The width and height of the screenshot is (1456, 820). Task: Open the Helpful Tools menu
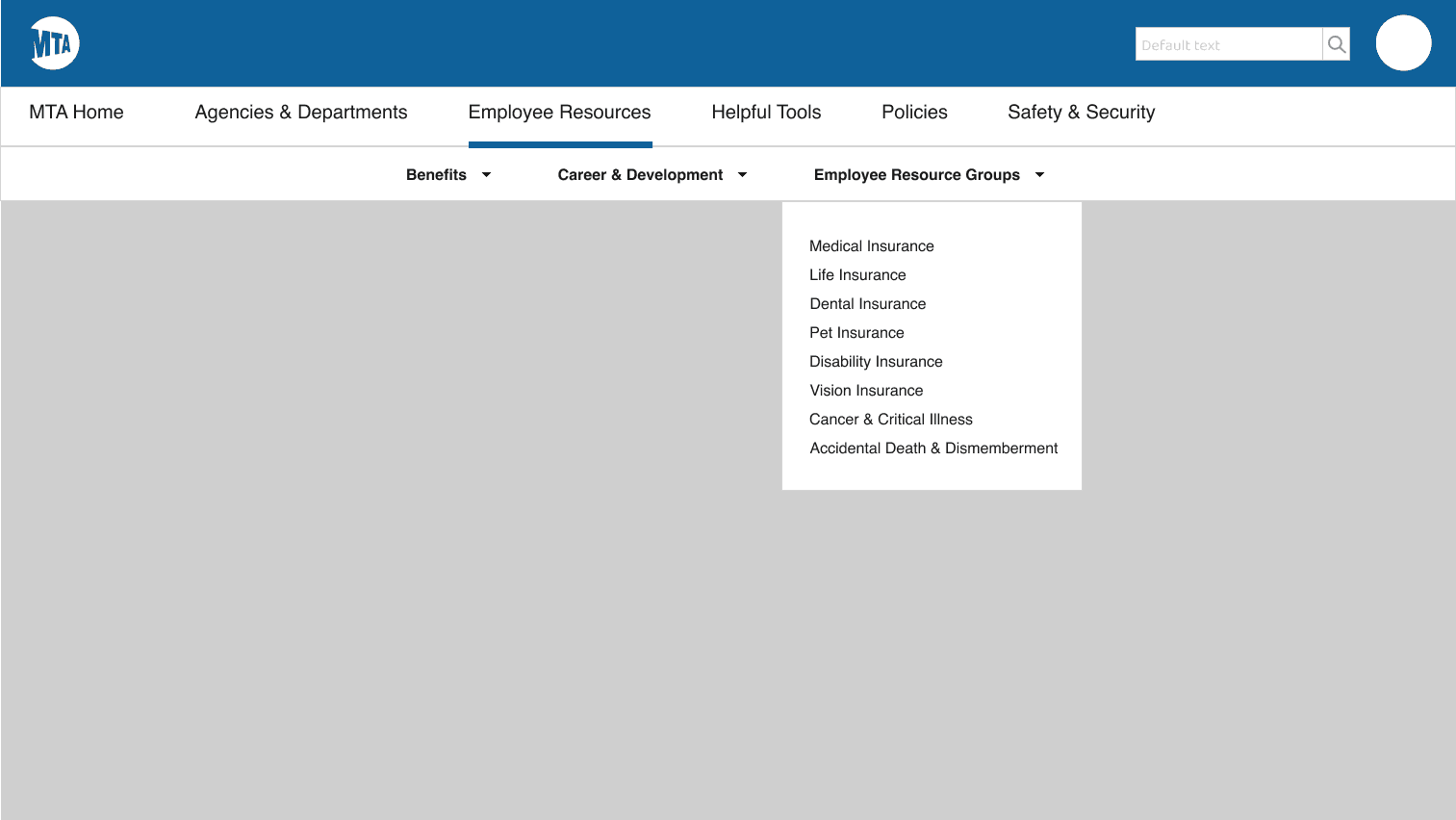pyautogui.click(x=766, y=112)
